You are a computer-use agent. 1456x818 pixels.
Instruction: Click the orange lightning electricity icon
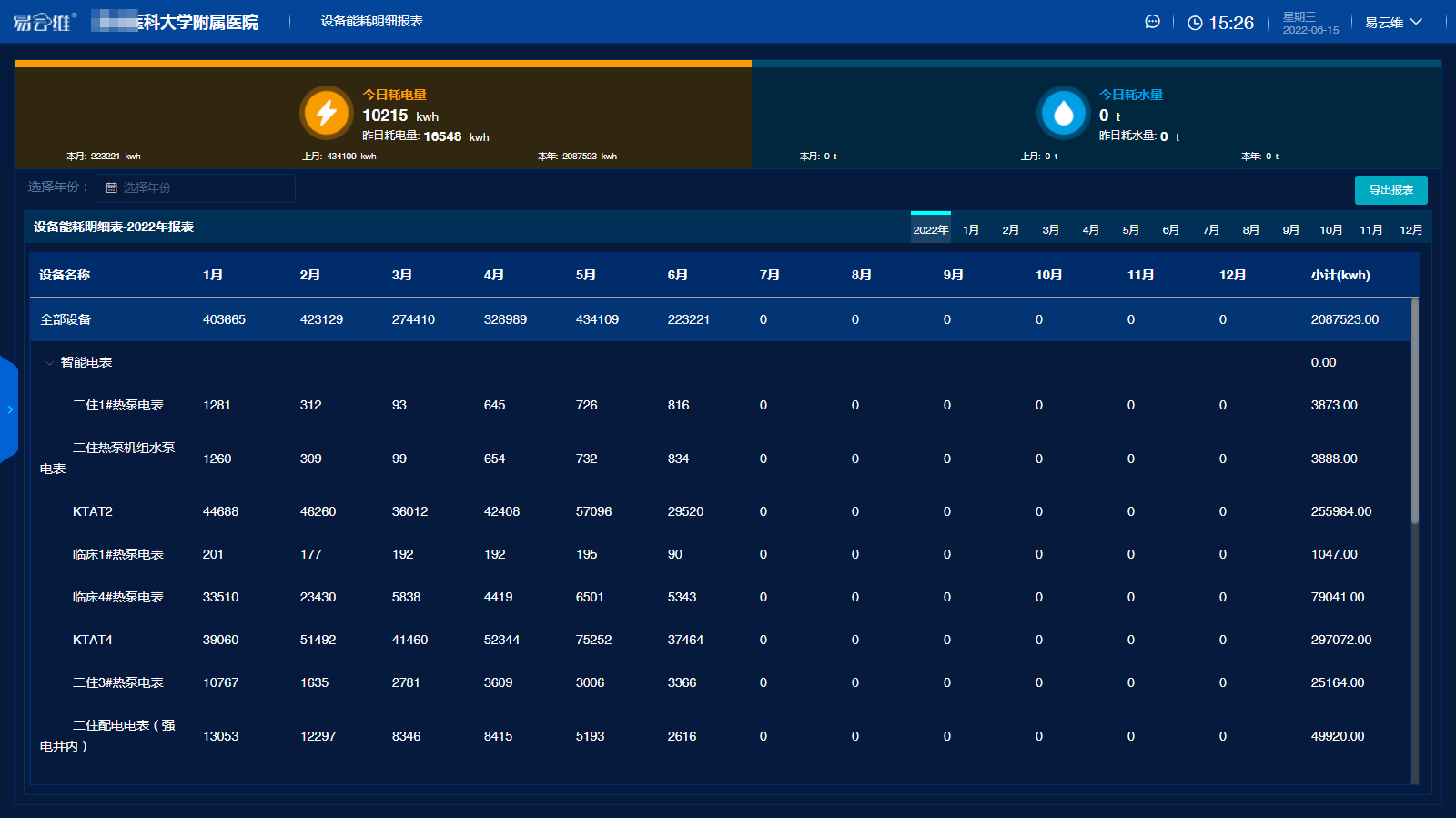click(326, 113)
